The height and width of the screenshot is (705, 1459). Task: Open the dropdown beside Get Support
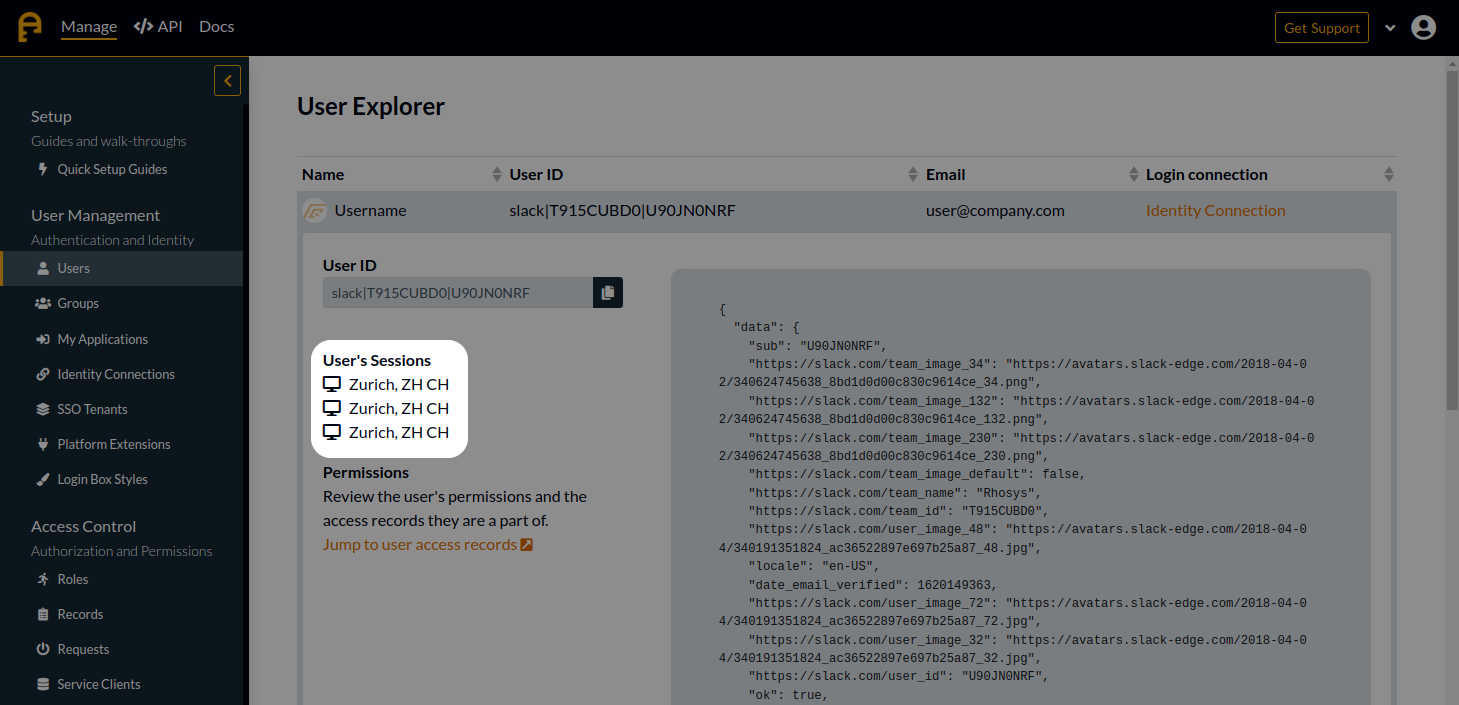1390,28
